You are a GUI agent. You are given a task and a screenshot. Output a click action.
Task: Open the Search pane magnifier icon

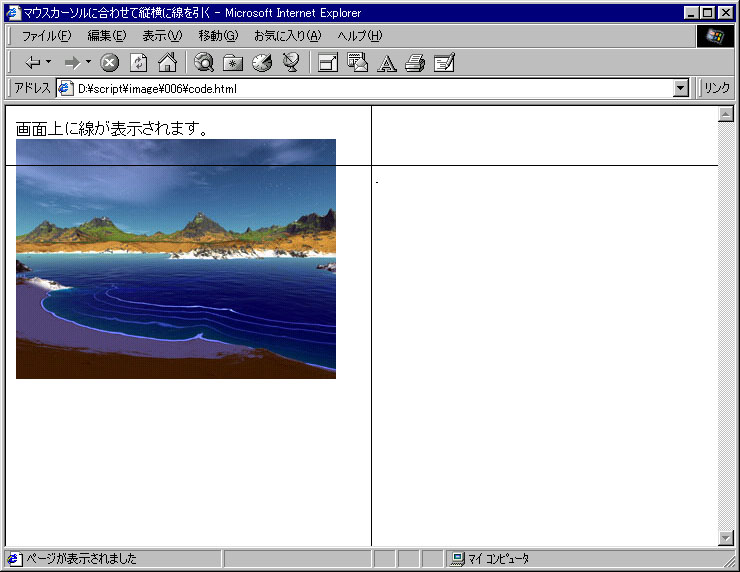(x=204, y=62)
